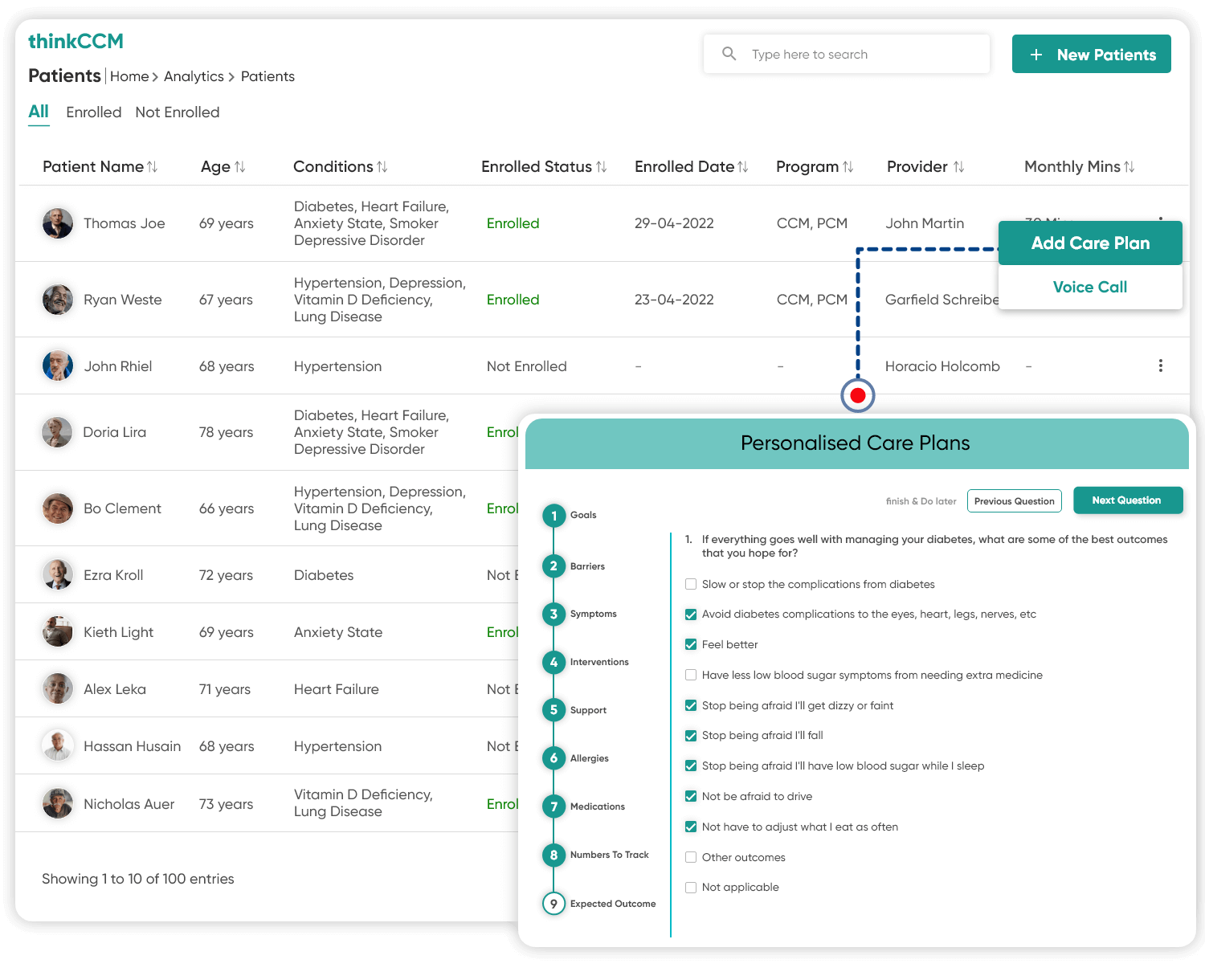Click the thinkCCM logo
1205x980 pixels.
76,40
